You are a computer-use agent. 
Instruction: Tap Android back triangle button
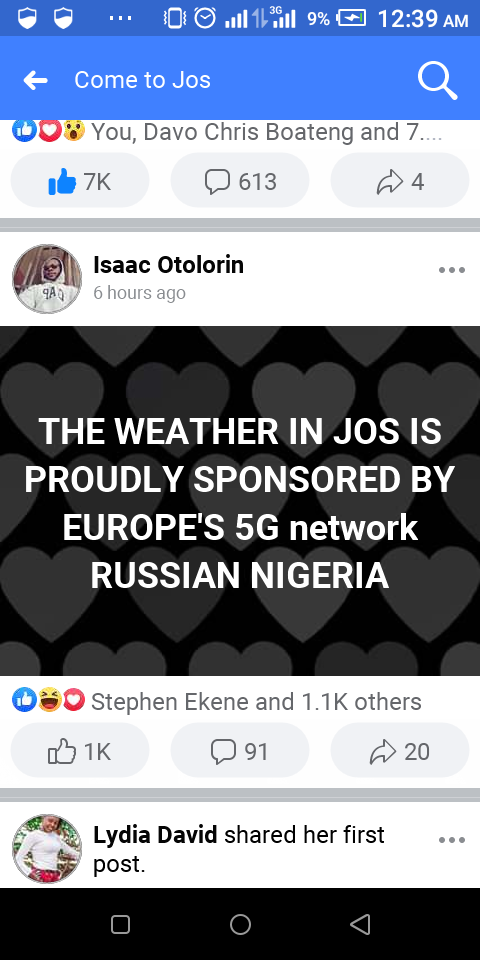pyautogui.click(x=360, y=924)
